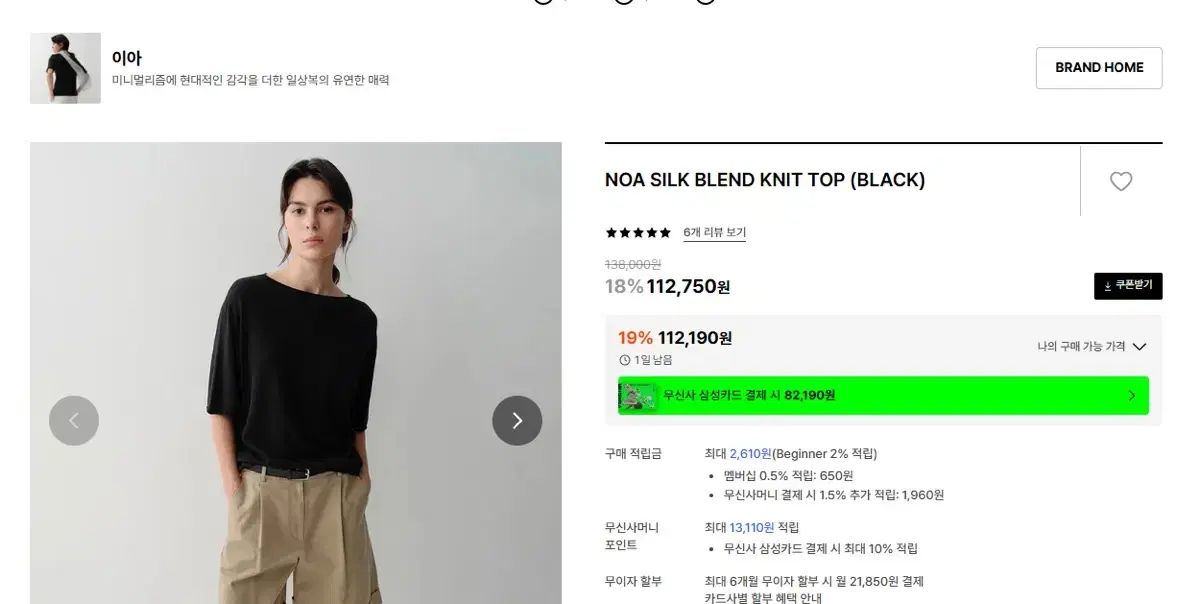This screenshot has width=1200, height=604.
Task: Click the main product model photo
Action: click(x=296, y=373)
